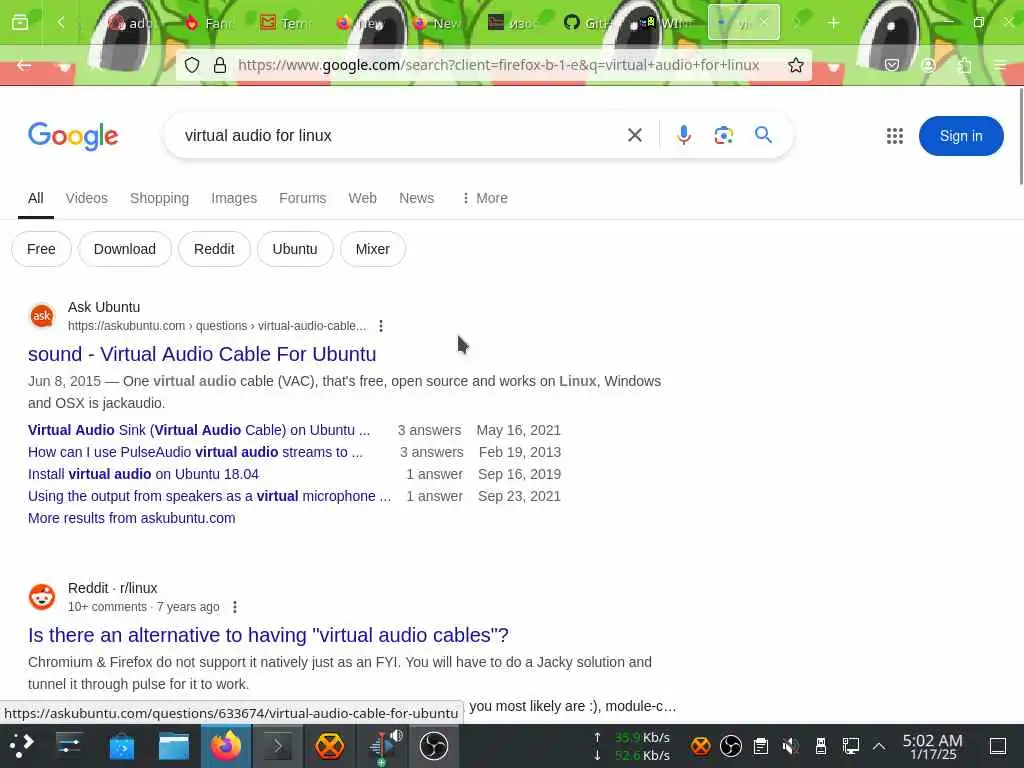Click 'More results from askubuntu.com'
The image size is (1024, 768).
pyautogui.click(x=131, y=518)
